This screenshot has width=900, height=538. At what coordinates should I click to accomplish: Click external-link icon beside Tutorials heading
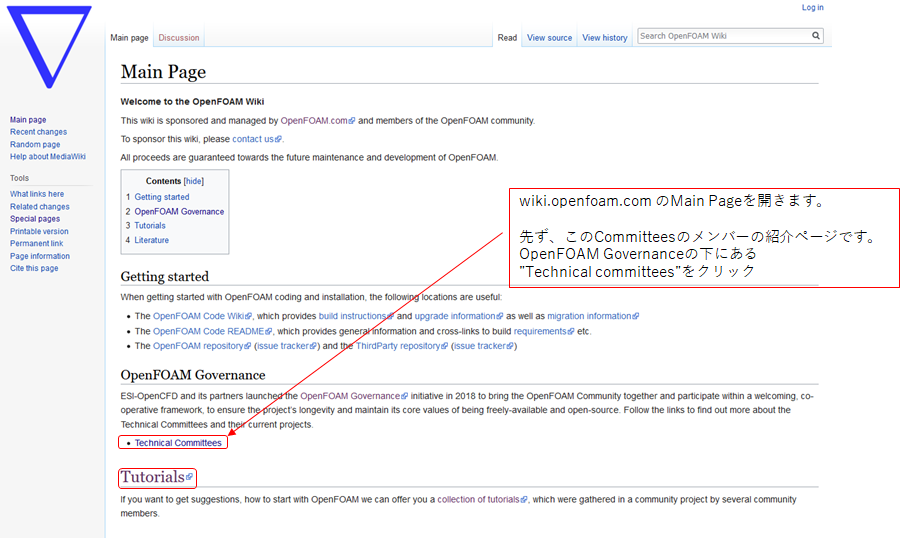click(x=189, y=477)
